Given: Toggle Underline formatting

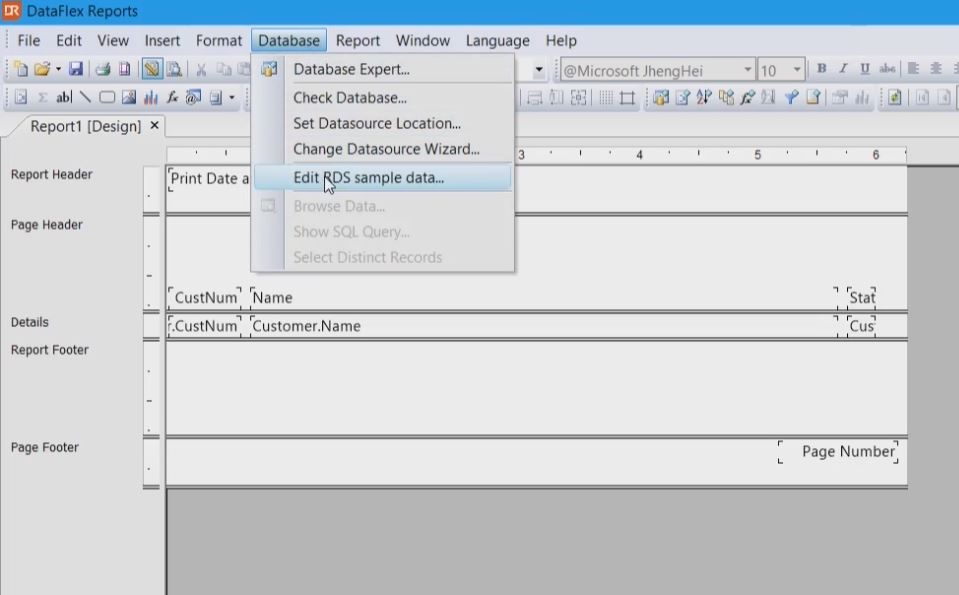Looking at the screenshot, I should pyautogui.click(x=864, y=70).
